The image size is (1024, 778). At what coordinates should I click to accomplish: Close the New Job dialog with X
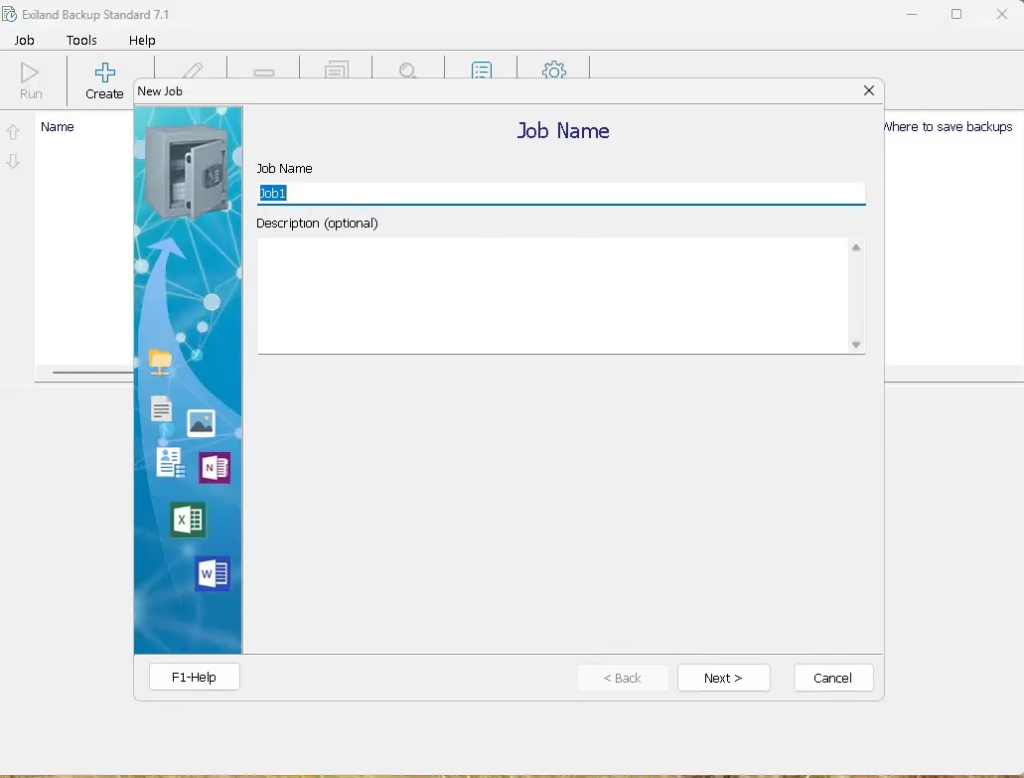tap(868, 91)
